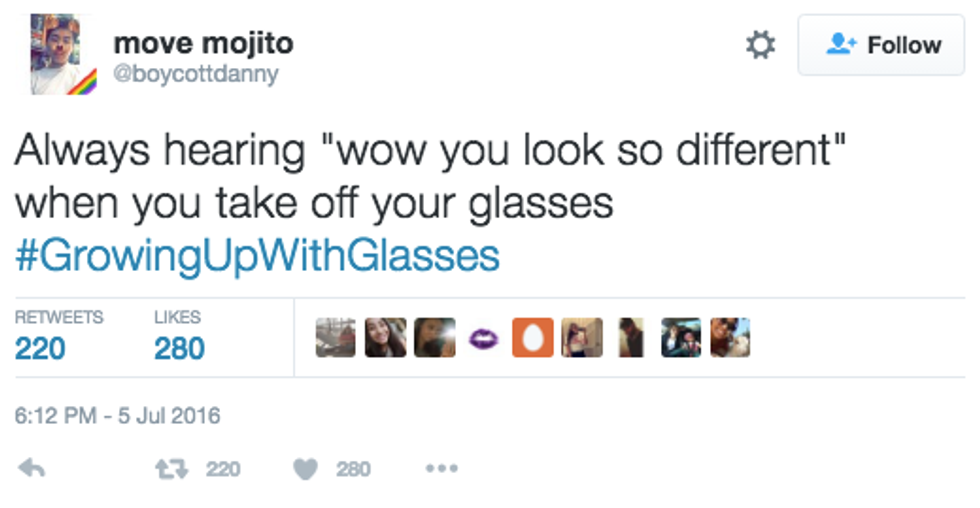Click the liker avatar right of the egg
Screen dimensions: 980x508
(x=581, y=338)
